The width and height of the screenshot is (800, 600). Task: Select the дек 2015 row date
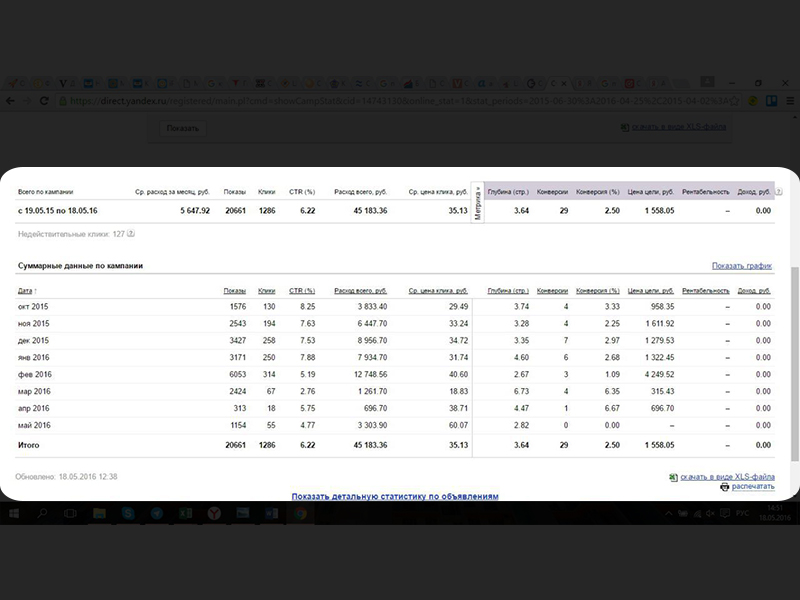point(33,340)
